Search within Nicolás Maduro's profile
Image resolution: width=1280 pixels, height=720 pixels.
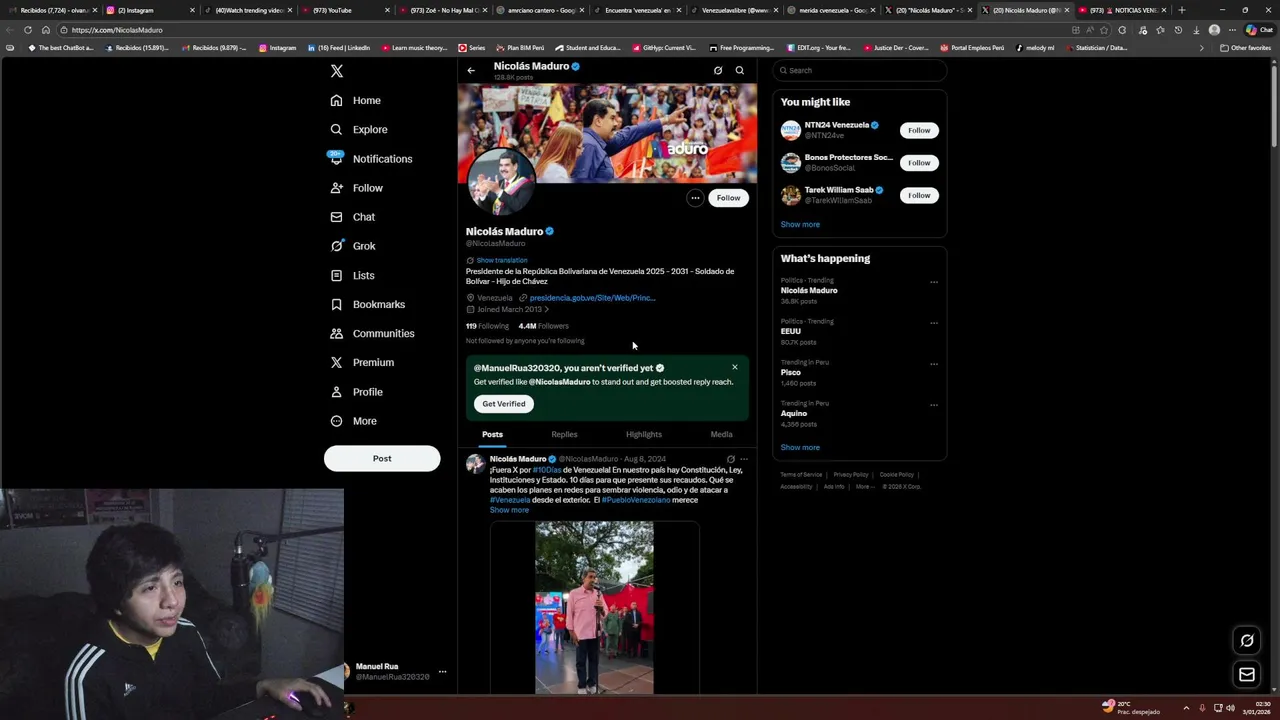point(740,70)
